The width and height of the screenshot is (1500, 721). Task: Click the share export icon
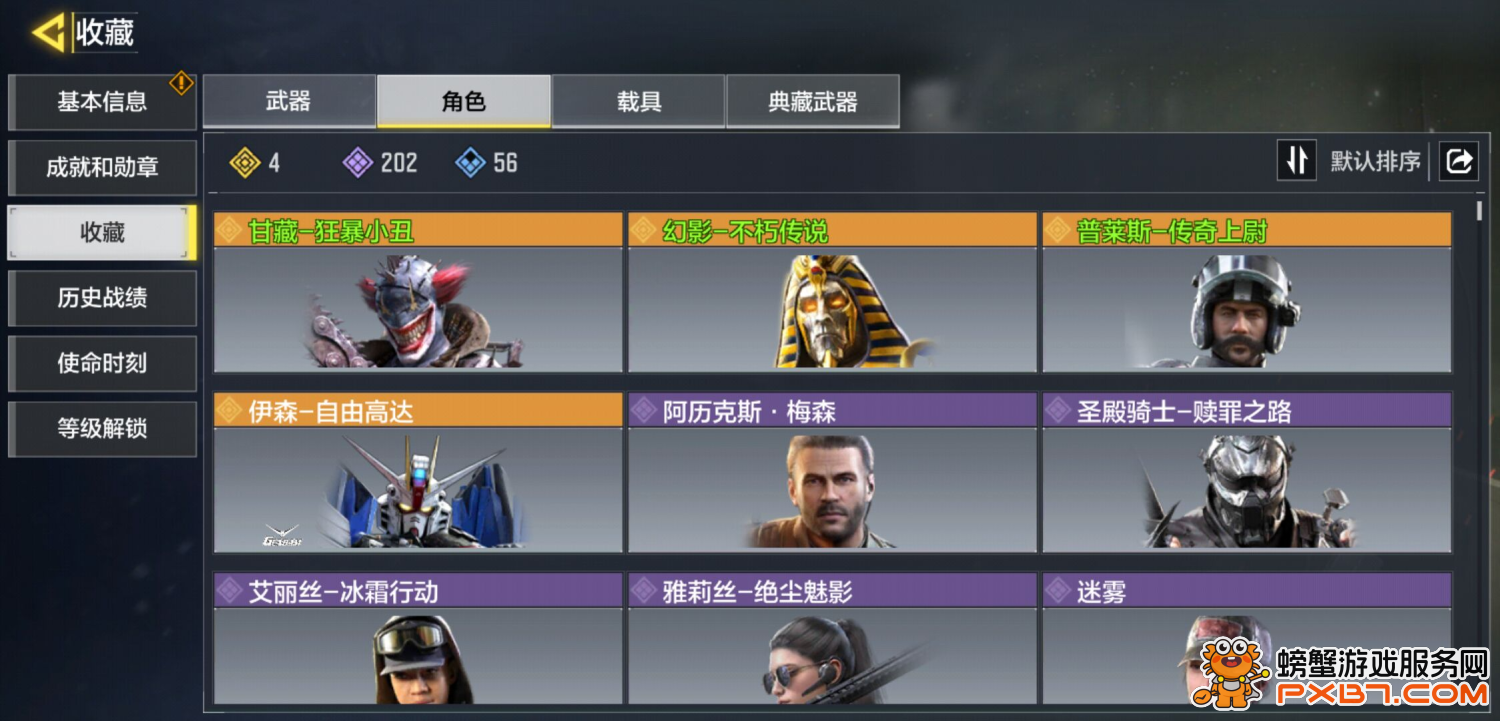[x=1458, y=160]
